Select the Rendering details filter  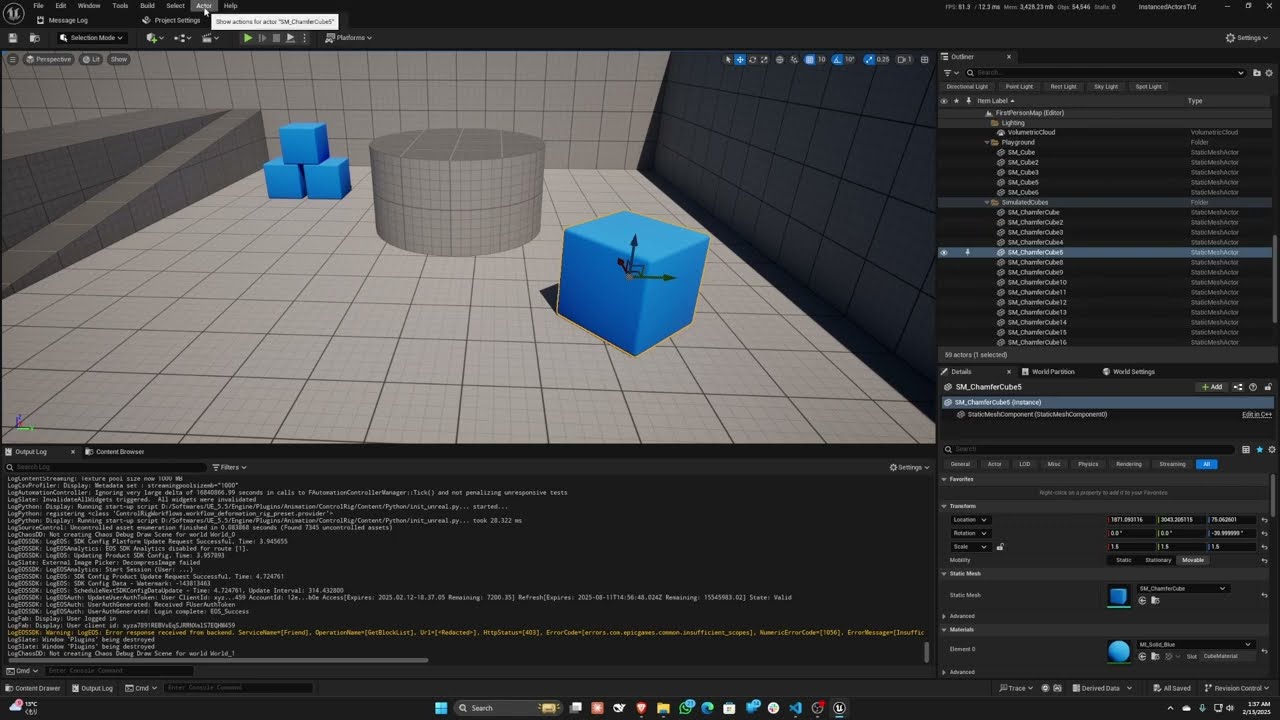[1129, 464]
